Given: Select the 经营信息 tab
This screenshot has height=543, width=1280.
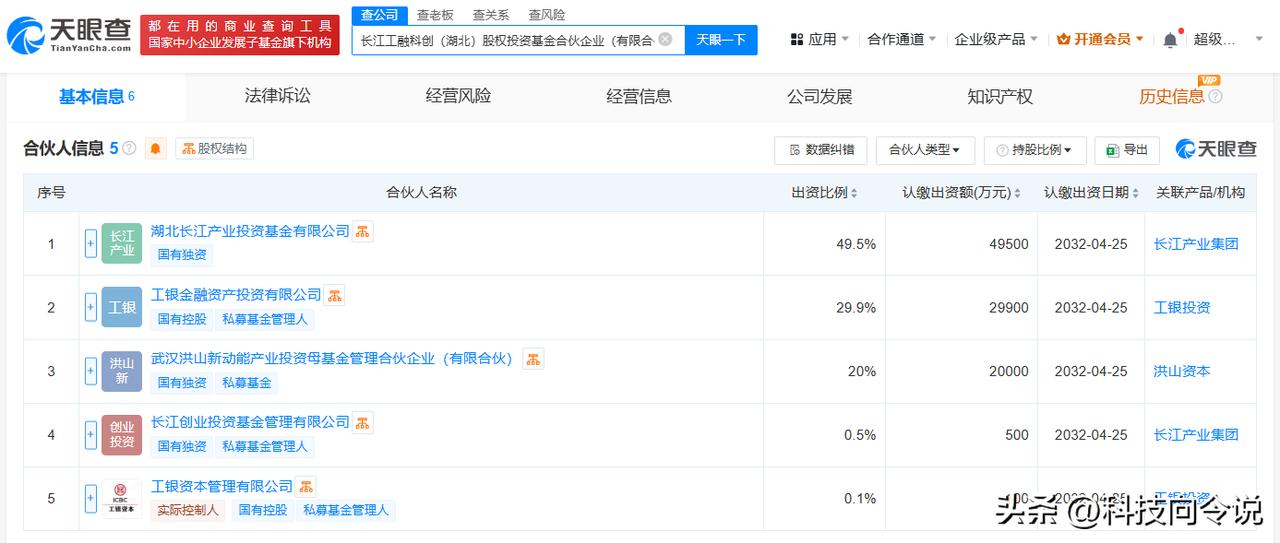Looking at the screenshot, I should [639, 96].
